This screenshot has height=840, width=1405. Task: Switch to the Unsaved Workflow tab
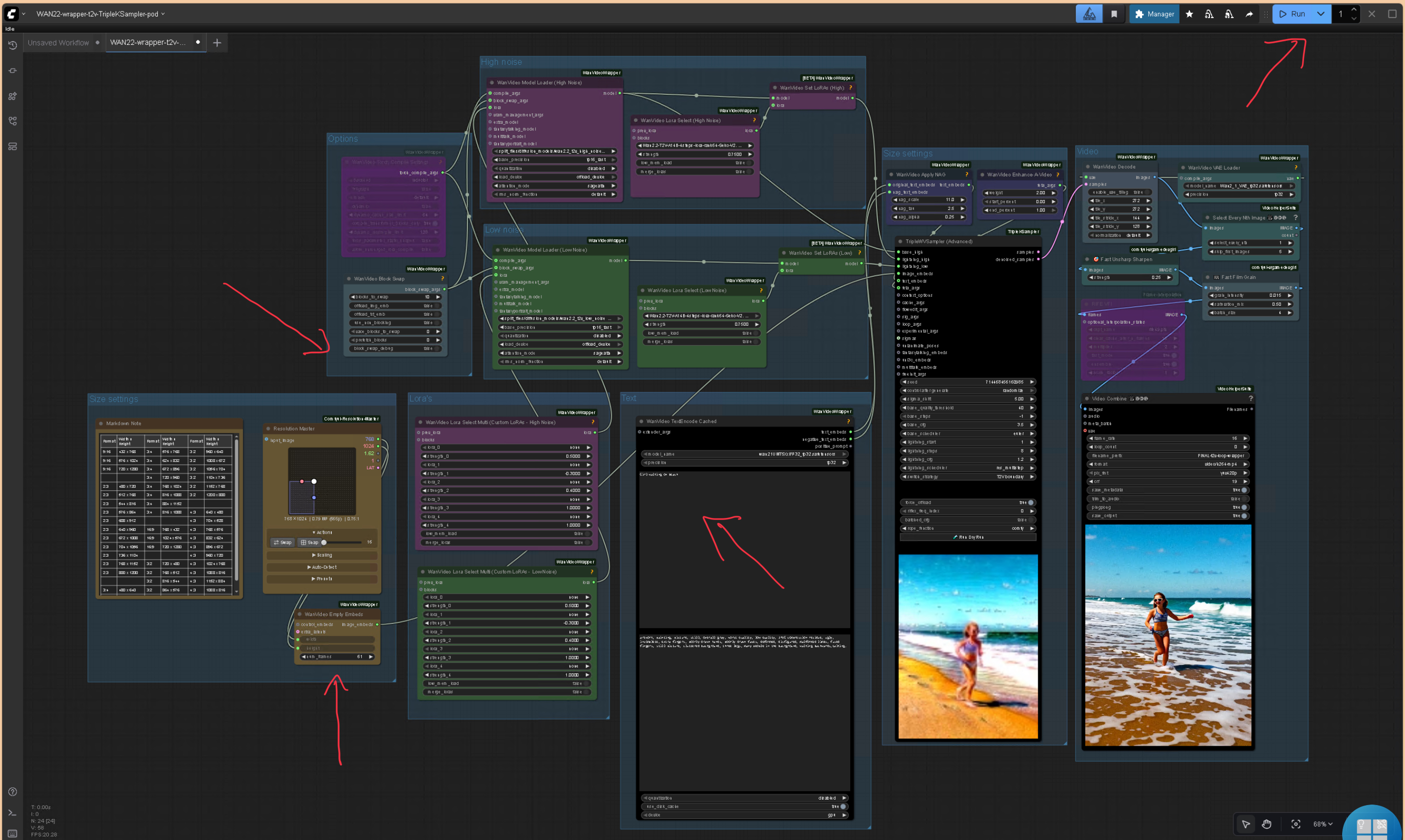(58, 42)
